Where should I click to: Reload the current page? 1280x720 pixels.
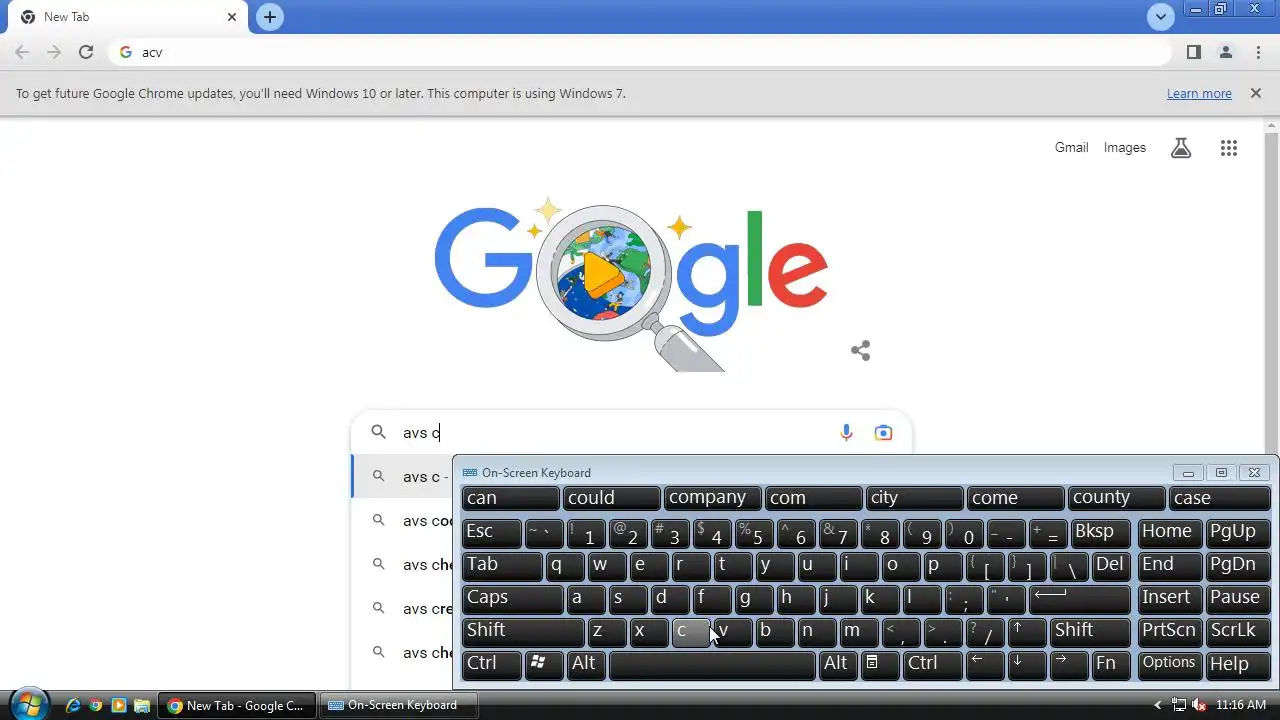[x=86, y=52]
